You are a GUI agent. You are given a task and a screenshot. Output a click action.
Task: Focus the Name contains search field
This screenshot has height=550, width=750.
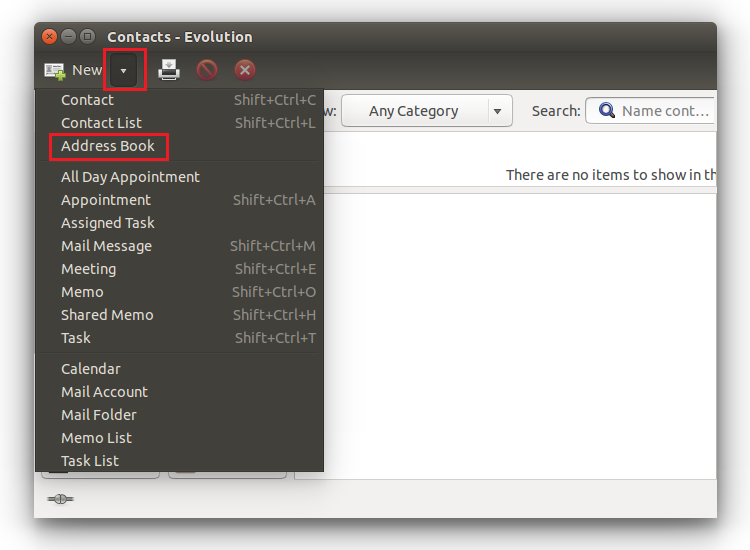pyautogui.click(x=651, y=111)
